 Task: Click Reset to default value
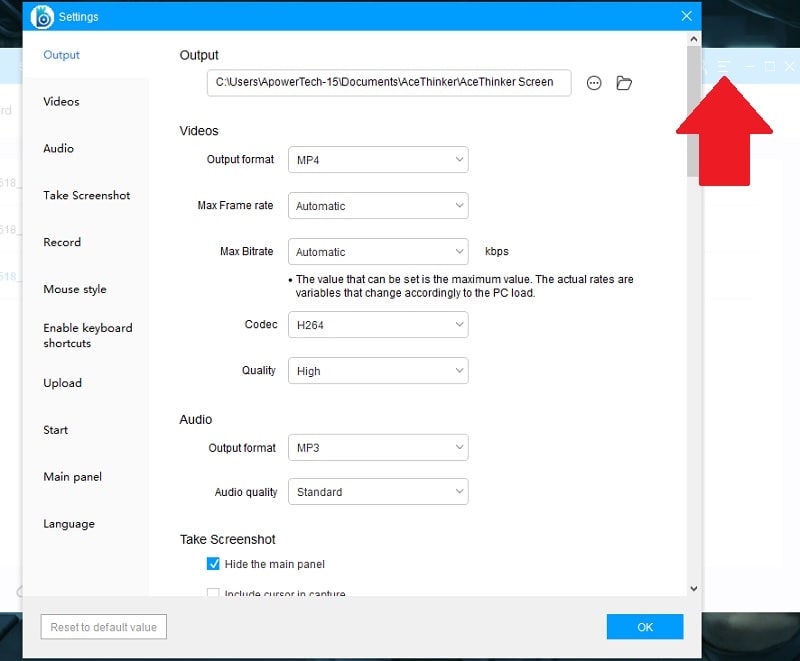(x=103, y=627)
